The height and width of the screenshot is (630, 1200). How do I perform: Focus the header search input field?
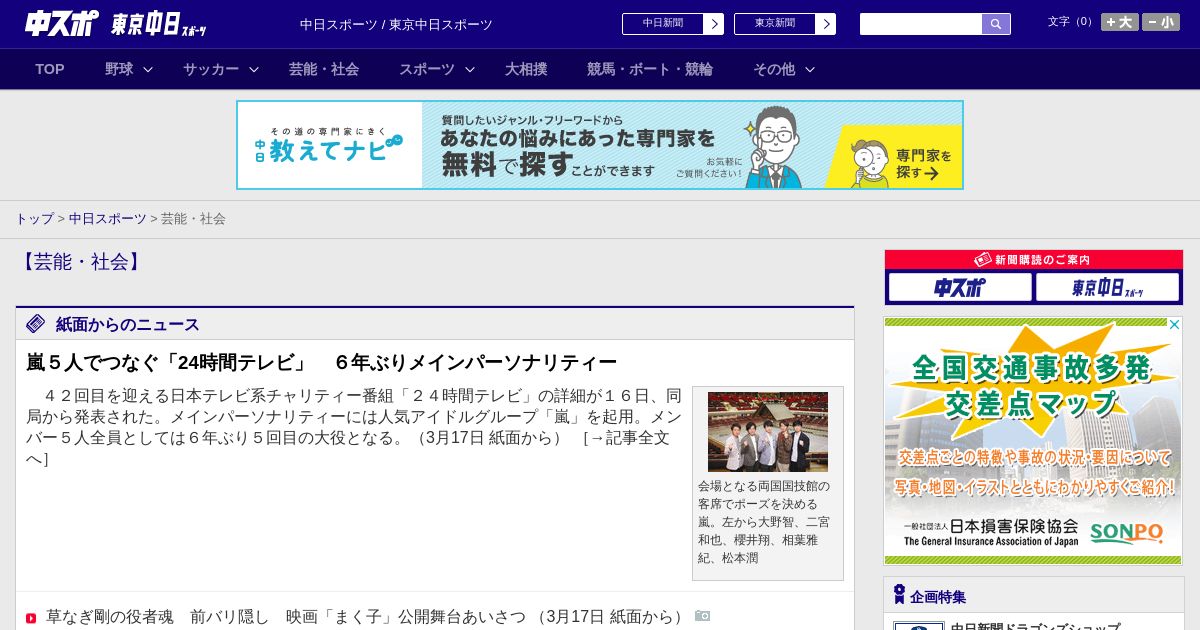click(921, 24)
